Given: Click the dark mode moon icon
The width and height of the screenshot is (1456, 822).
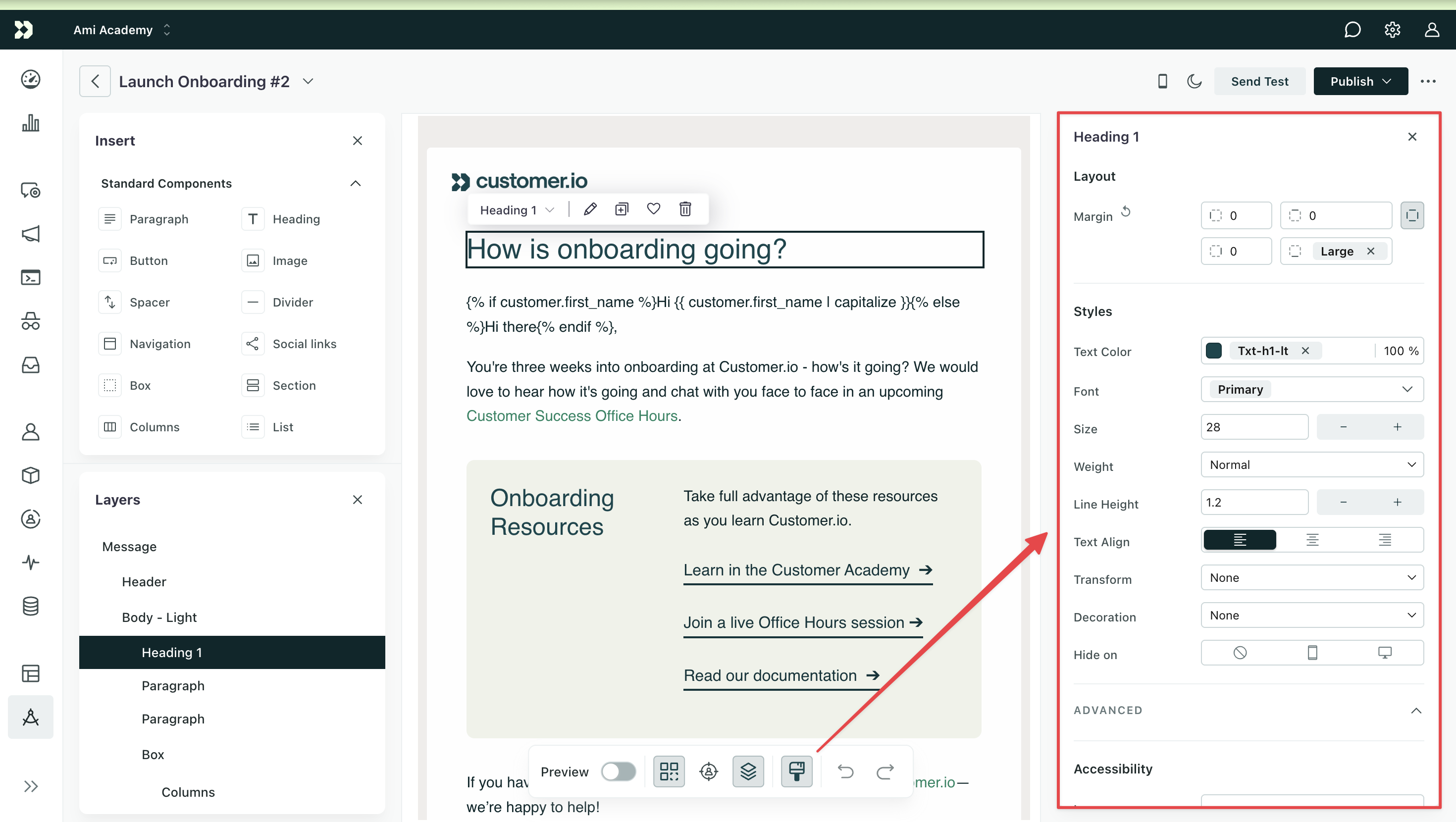Looking at the screenshot, I should [1194, 81].
